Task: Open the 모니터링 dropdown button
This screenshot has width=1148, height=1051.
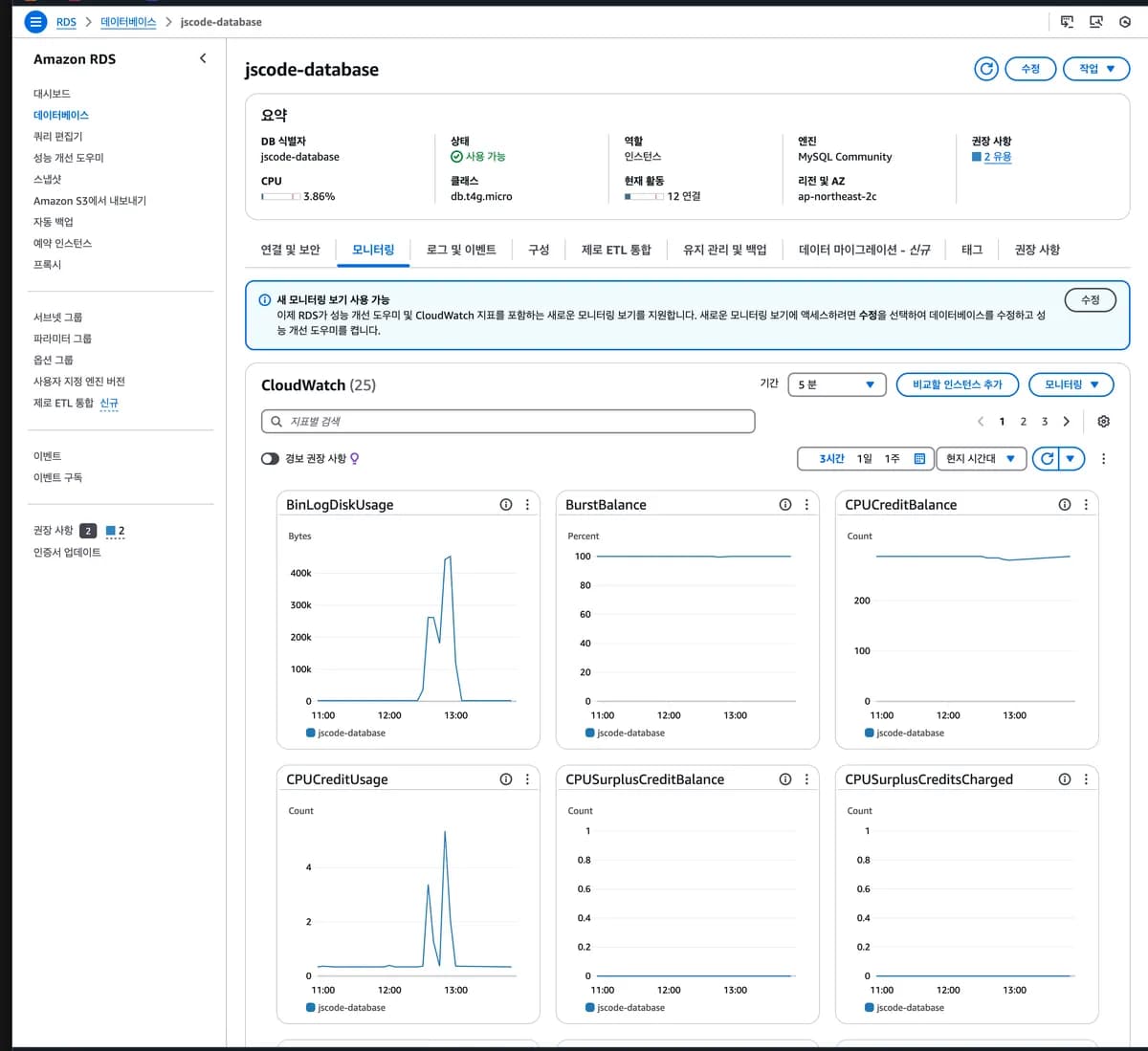Action: click(x=1071, y=384)
